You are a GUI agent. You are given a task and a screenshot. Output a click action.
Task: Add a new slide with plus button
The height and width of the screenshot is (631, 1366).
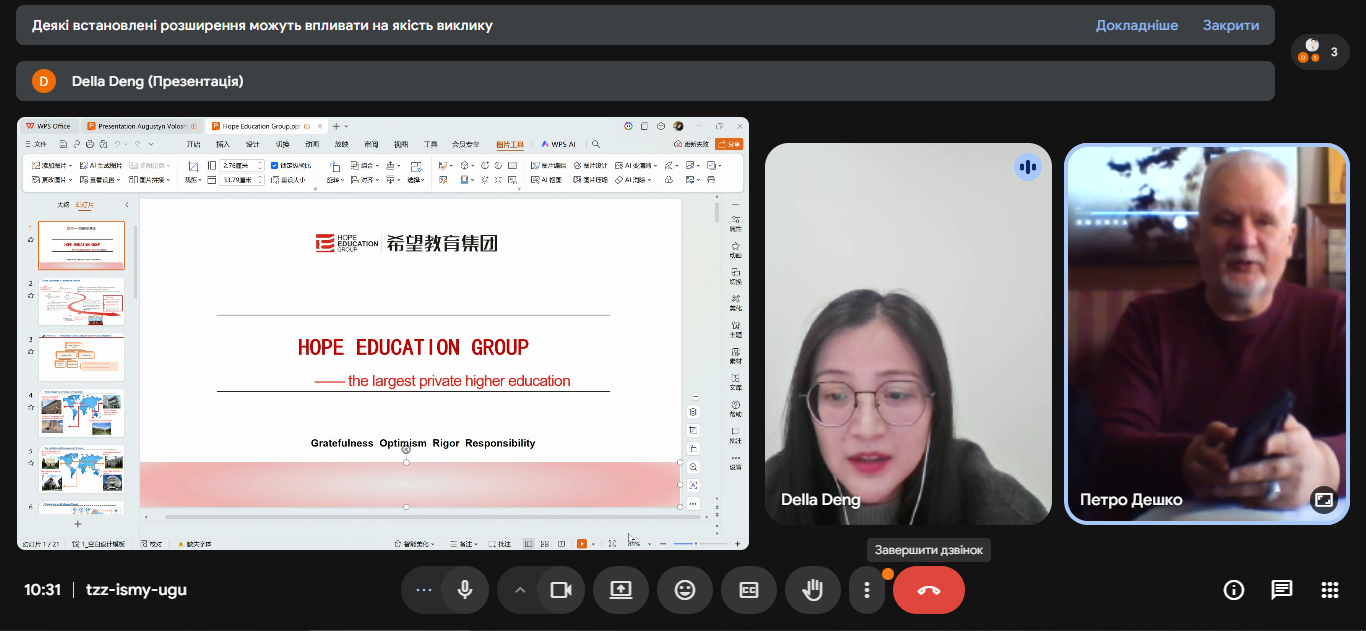click(78, 524)
